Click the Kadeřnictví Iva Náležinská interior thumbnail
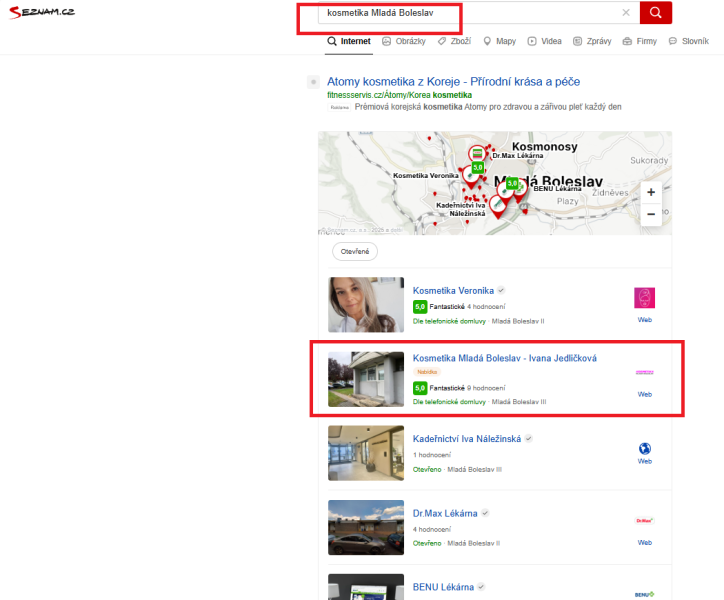The width and height of the screenshot is (724, 600). (x=366, y=453)
